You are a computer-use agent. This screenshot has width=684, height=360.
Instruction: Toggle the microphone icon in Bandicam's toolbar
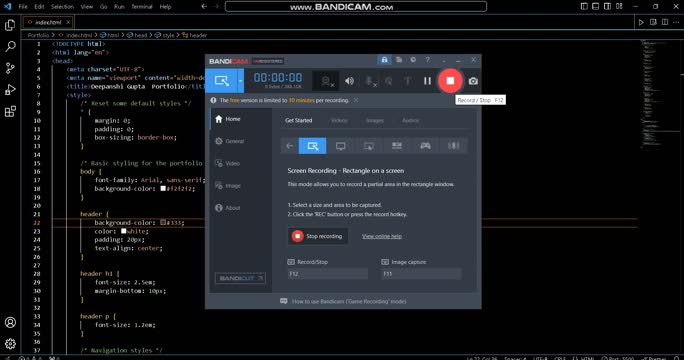click(x=370, y=81)
